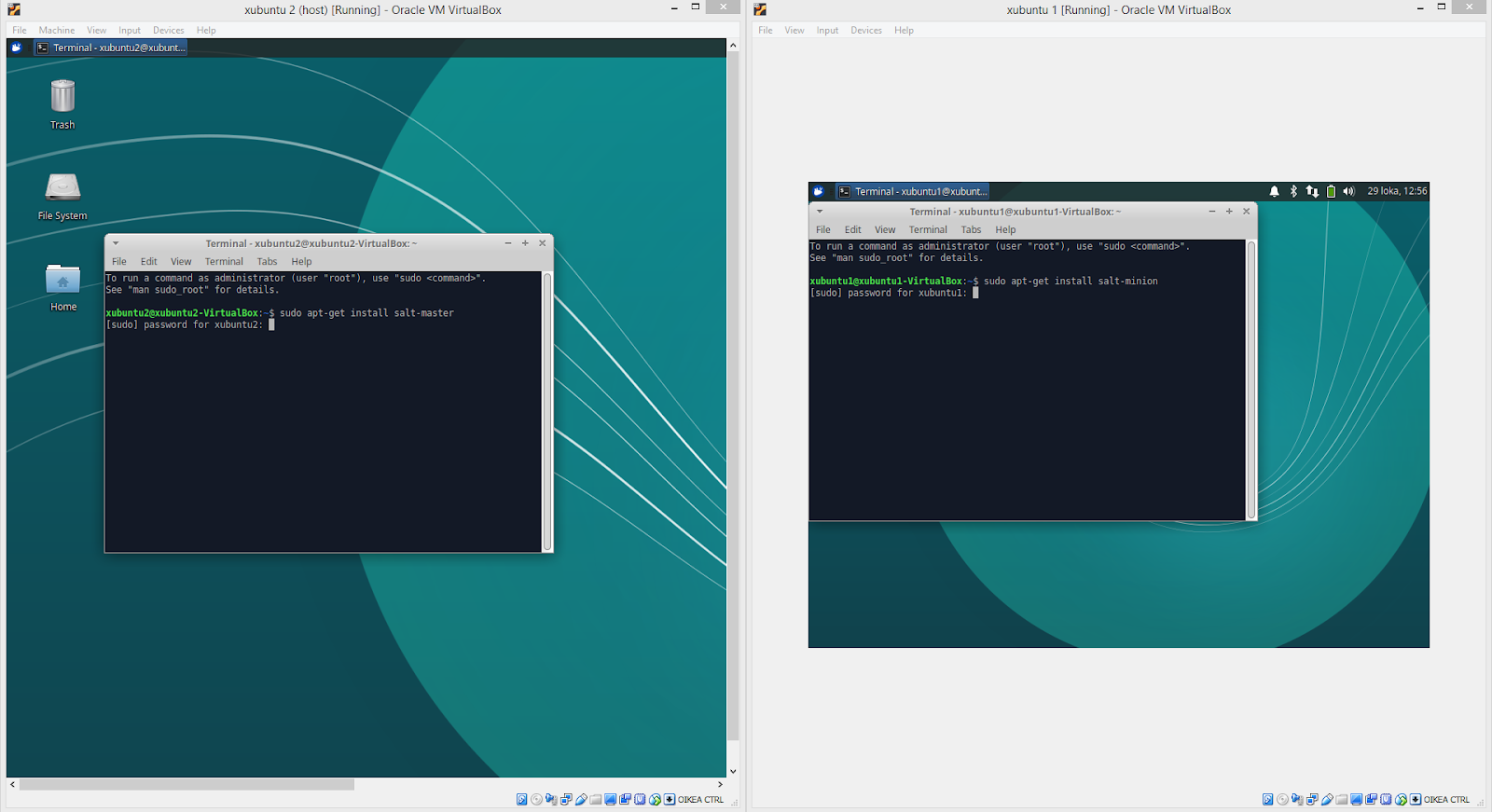Open Help menu in xubuntu1 terminal

tap(1005, 230)
